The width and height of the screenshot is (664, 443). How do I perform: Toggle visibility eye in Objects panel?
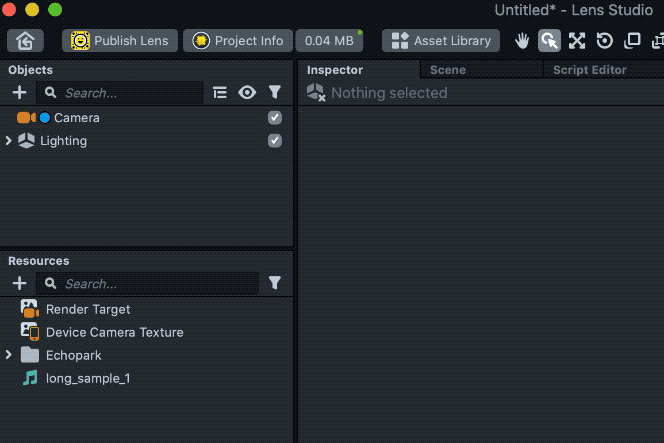[x=247, y=93]
